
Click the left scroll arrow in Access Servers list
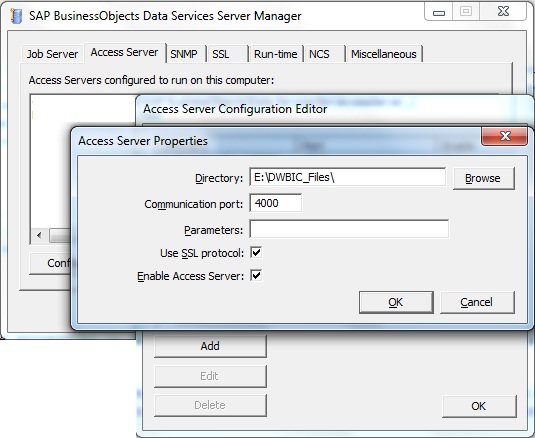39,235
